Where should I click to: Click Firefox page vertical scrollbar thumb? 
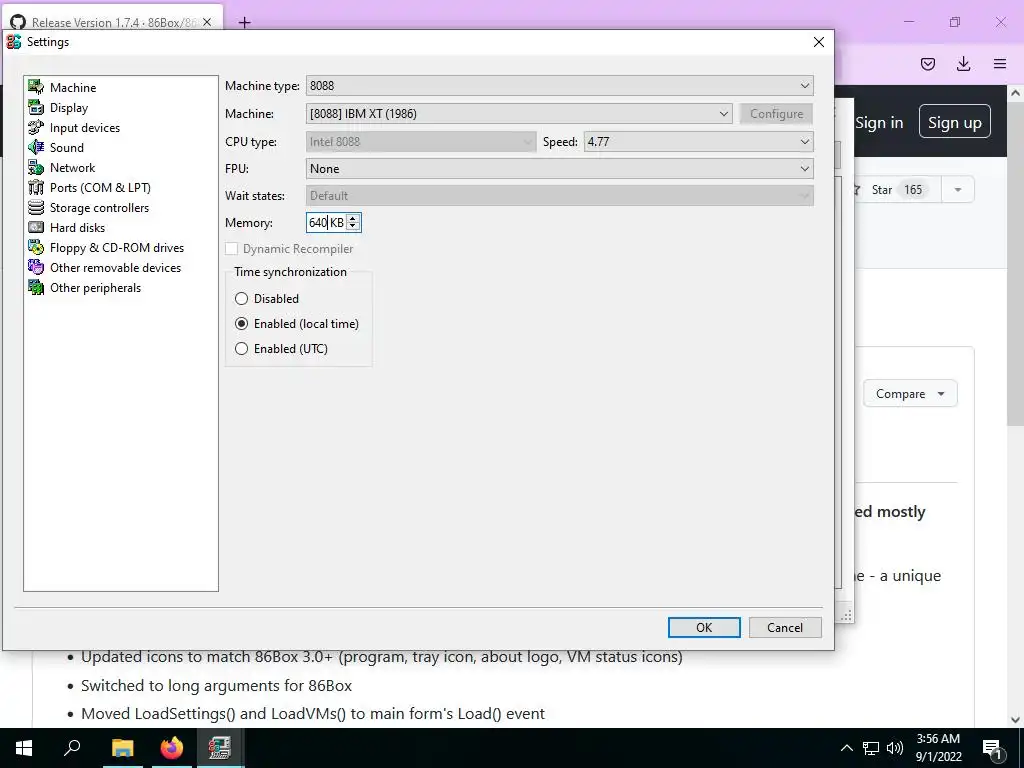coord(1016,264)
